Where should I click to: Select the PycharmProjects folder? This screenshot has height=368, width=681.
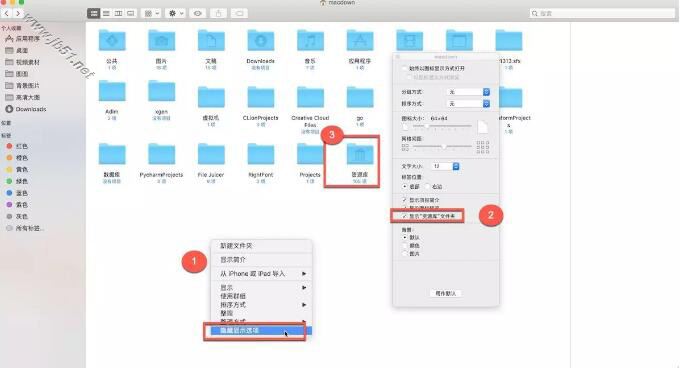tap(162, 154)
